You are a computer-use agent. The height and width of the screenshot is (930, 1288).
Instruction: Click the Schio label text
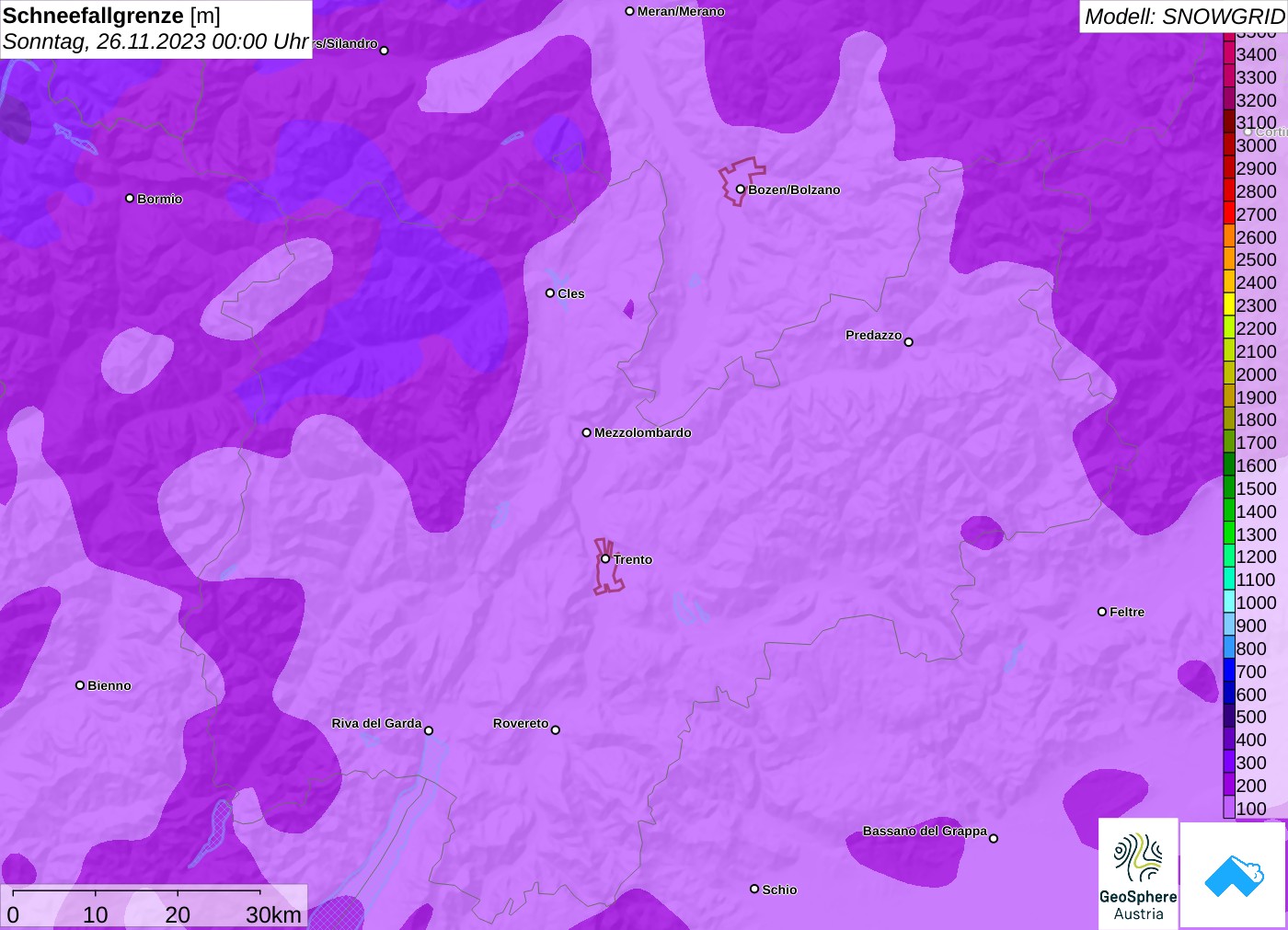779,890
